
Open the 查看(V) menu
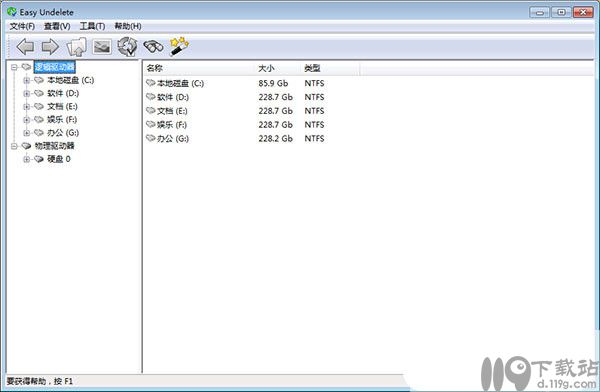[57, 26]
